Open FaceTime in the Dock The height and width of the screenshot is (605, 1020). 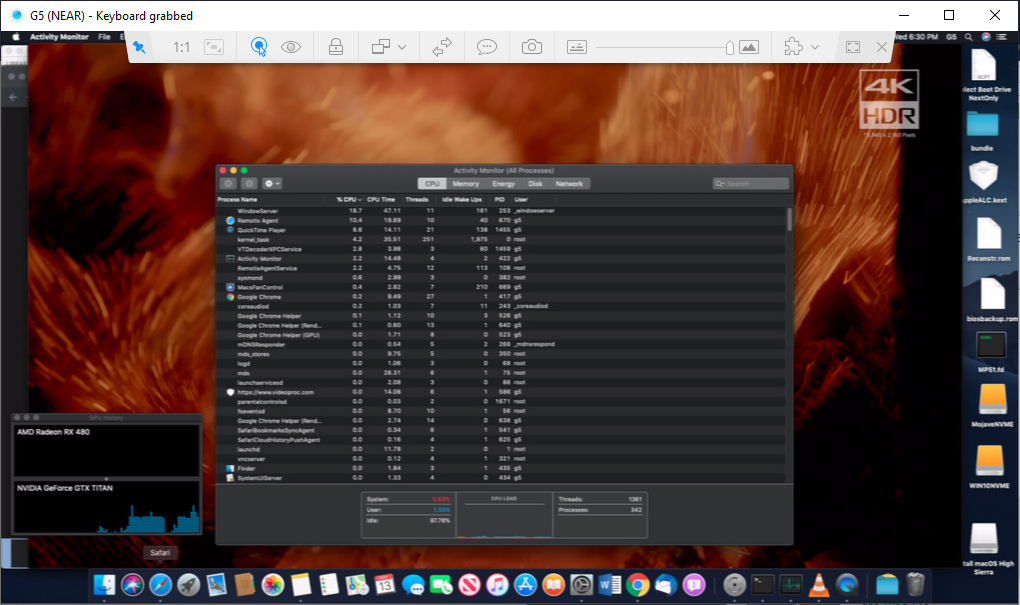(x=441, y=585)
